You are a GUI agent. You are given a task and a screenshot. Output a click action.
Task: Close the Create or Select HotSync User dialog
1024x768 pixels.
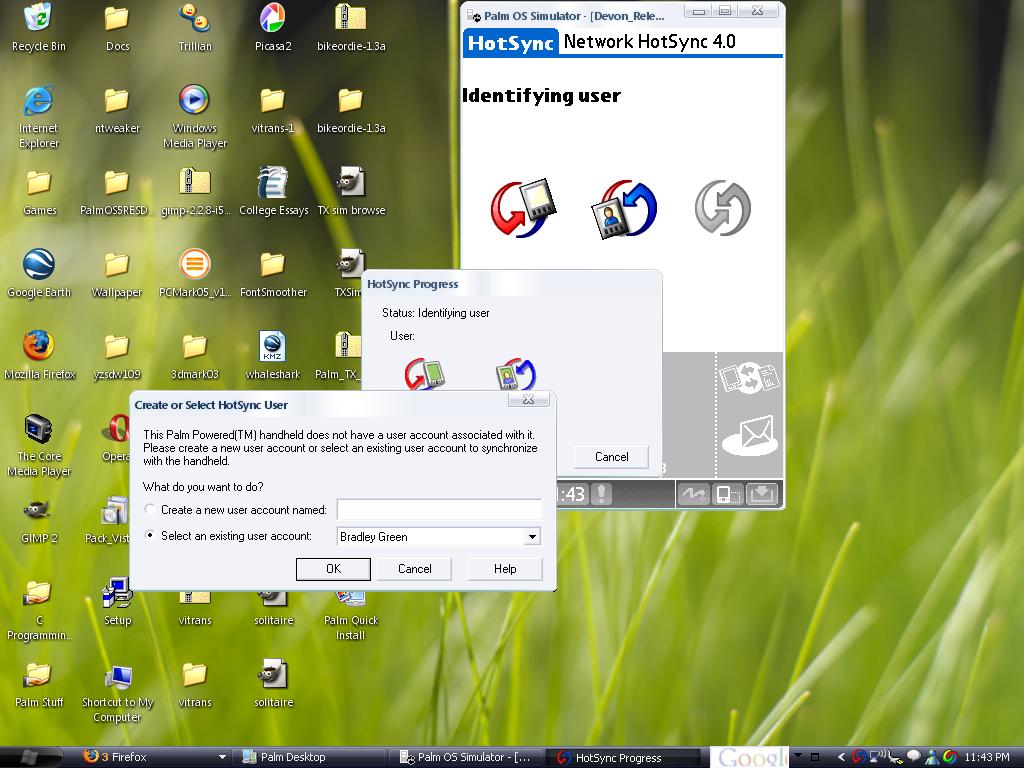[528, 399]
